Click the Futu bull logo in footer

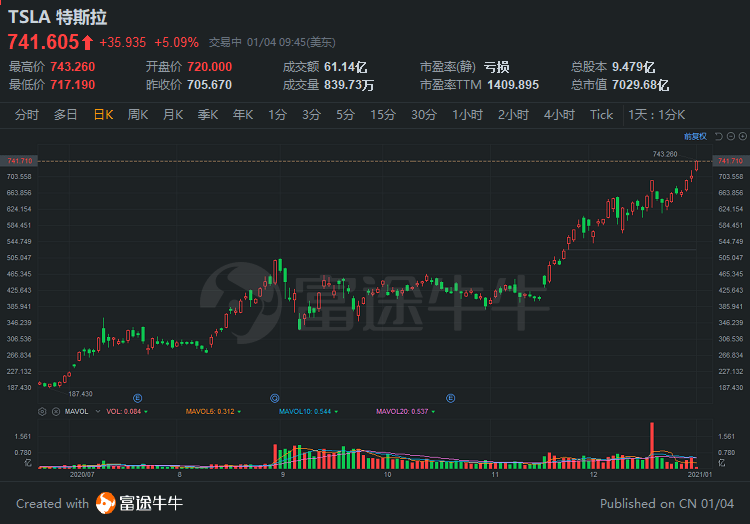[x=106, y=503]
